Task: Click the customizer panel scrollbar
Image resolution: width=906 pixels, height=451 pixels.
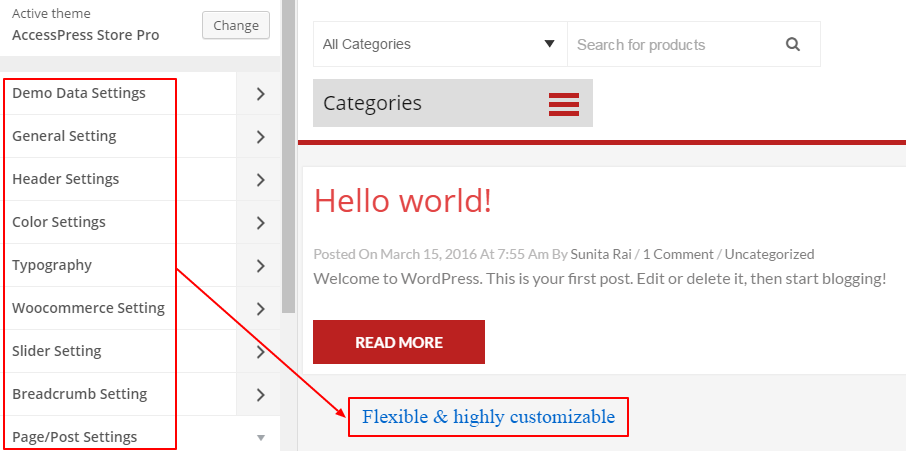Action: [x=289, y=150]
